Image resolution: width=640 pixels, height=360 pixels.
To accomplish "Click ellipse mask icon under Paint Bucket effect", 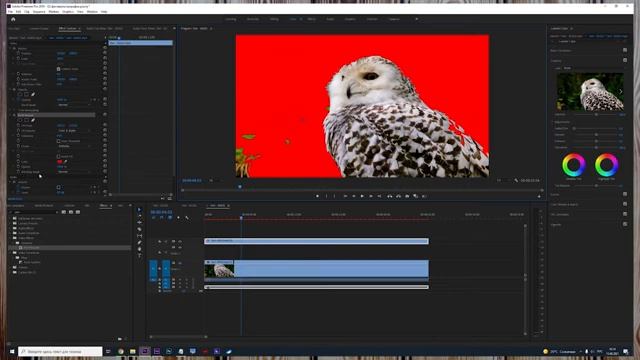I will tap(20, 120).
